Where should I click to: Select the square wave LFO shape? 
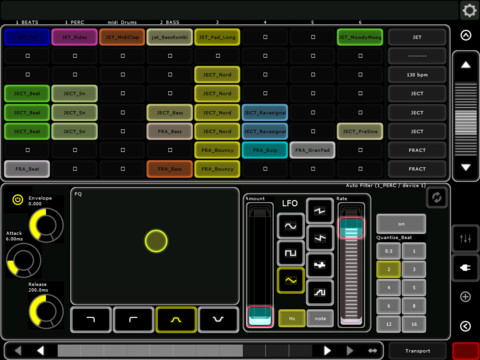point(290,253)
